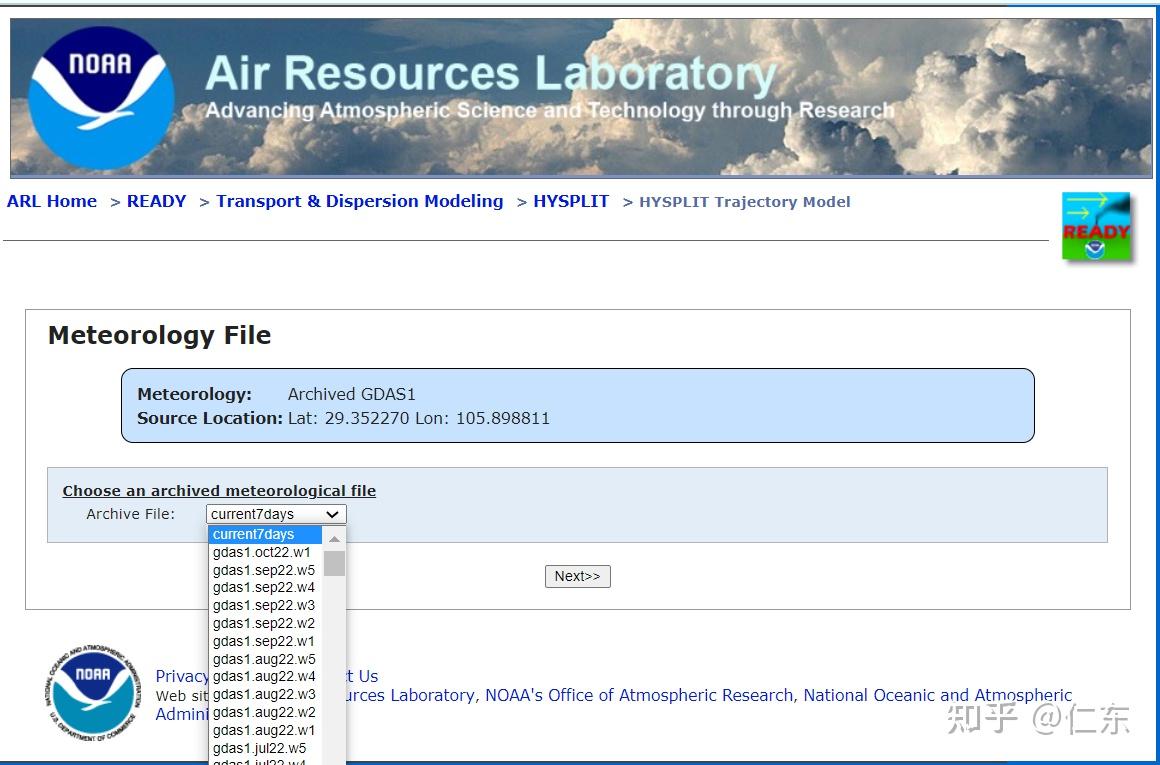This screenshot has width=1160, height=765.
Task: Pick gdas1.sep22.w3 from the list
Action: [x=264, y=605]
